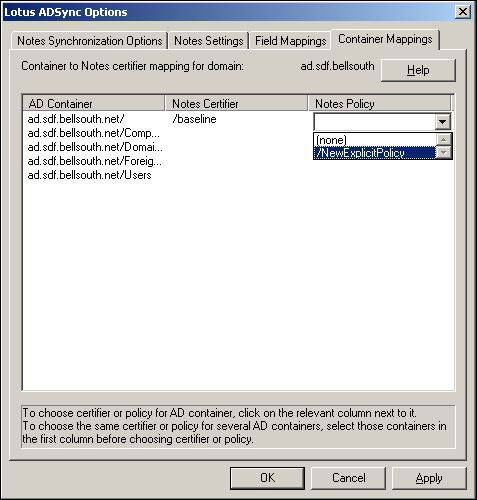Click the Notes Policy column header
Viewport: 477px width, 500px height.
click(379, 104)
